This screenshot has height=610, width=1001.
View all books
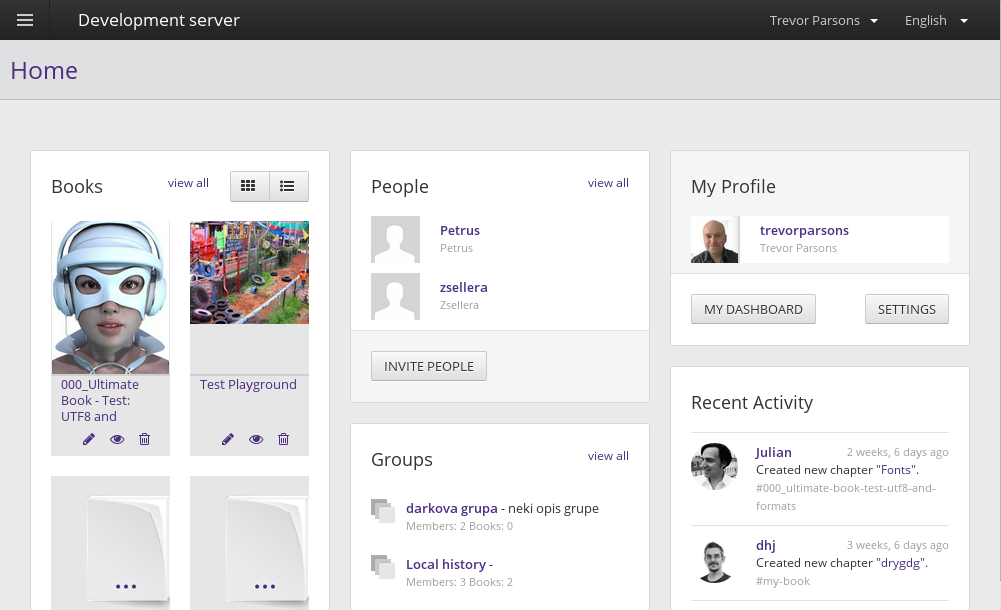(x=188, y=183)
